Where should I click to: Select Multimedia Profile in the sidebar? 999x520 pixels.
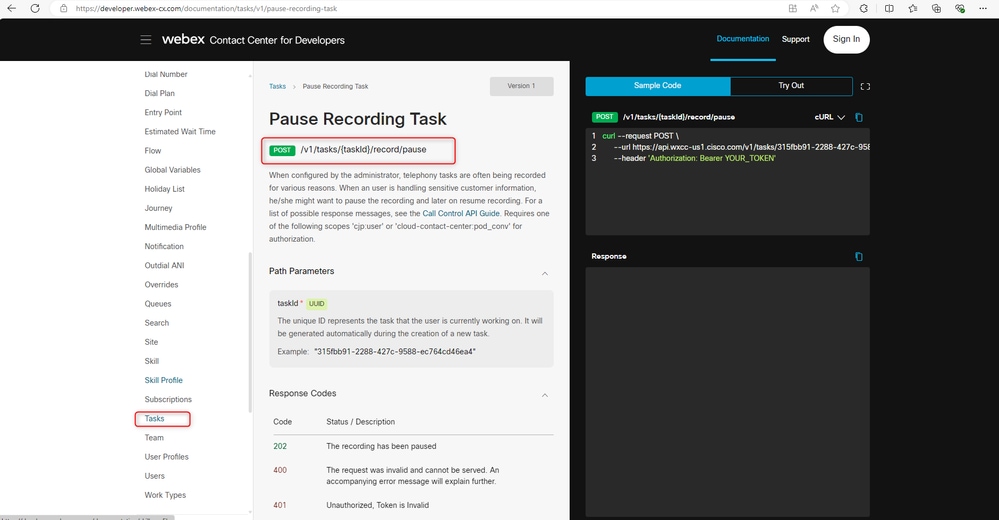point(175,227)
